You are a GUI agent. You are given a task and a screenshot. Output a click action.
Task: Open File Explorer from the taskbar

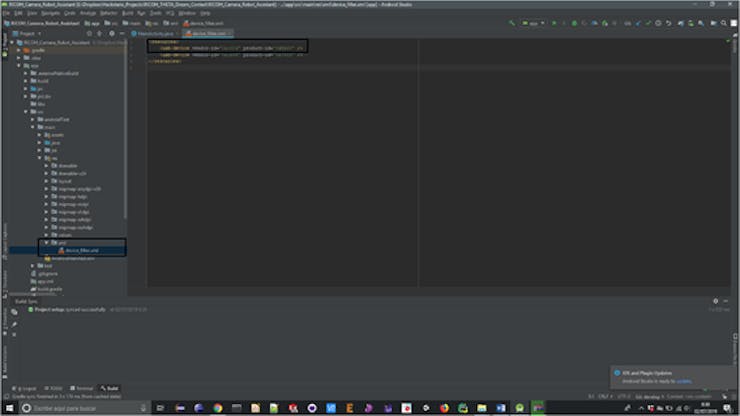point(482,408)
